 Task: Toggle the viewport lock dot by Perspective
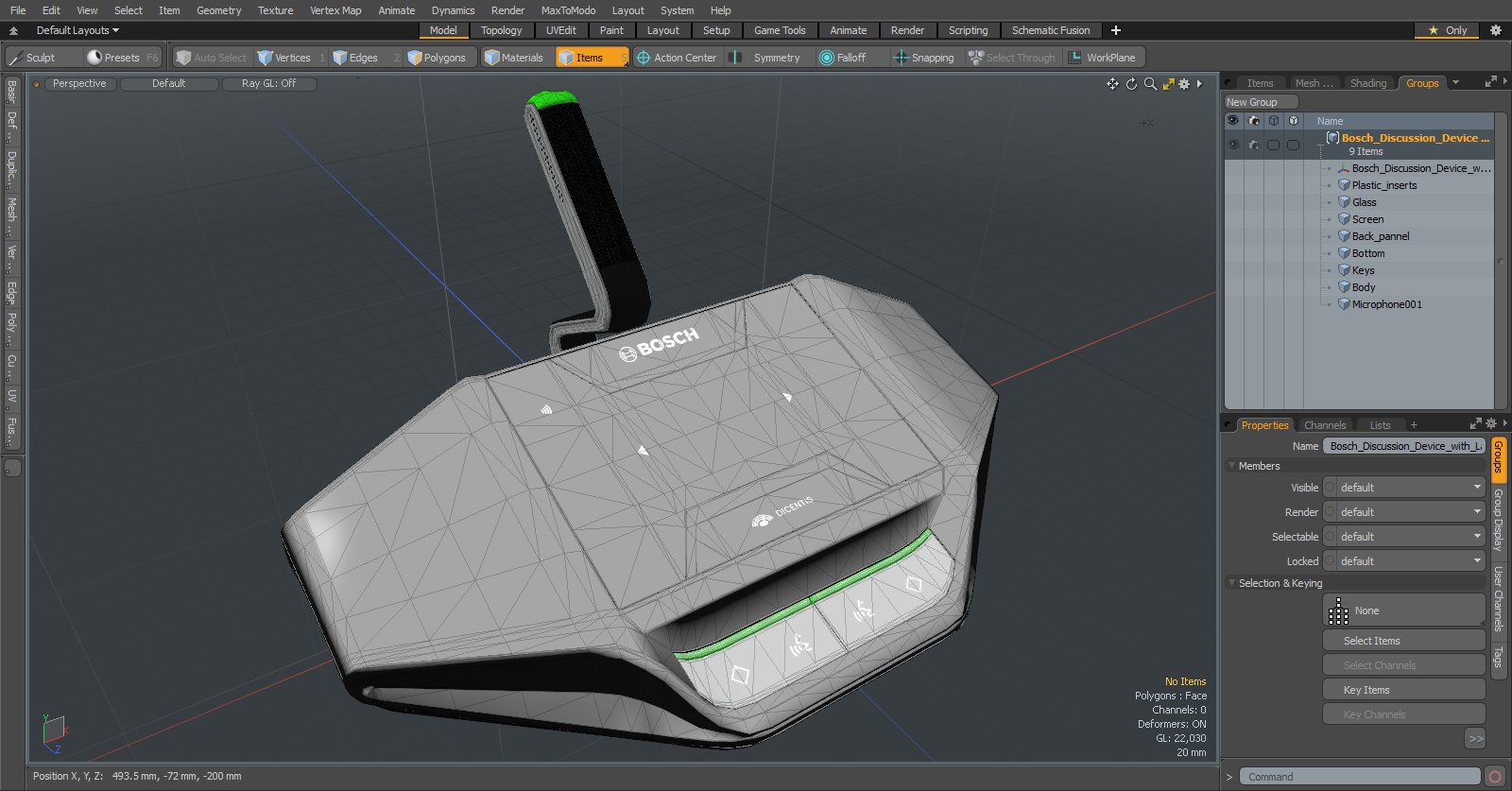[37, 84]
